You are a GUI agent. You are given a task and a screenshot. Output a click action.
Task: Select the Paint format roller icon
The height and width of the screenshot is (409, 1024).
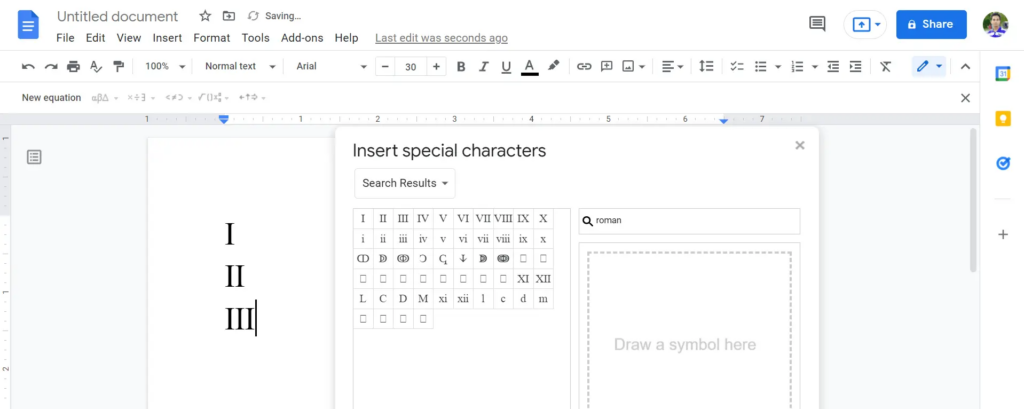(118, 66)
